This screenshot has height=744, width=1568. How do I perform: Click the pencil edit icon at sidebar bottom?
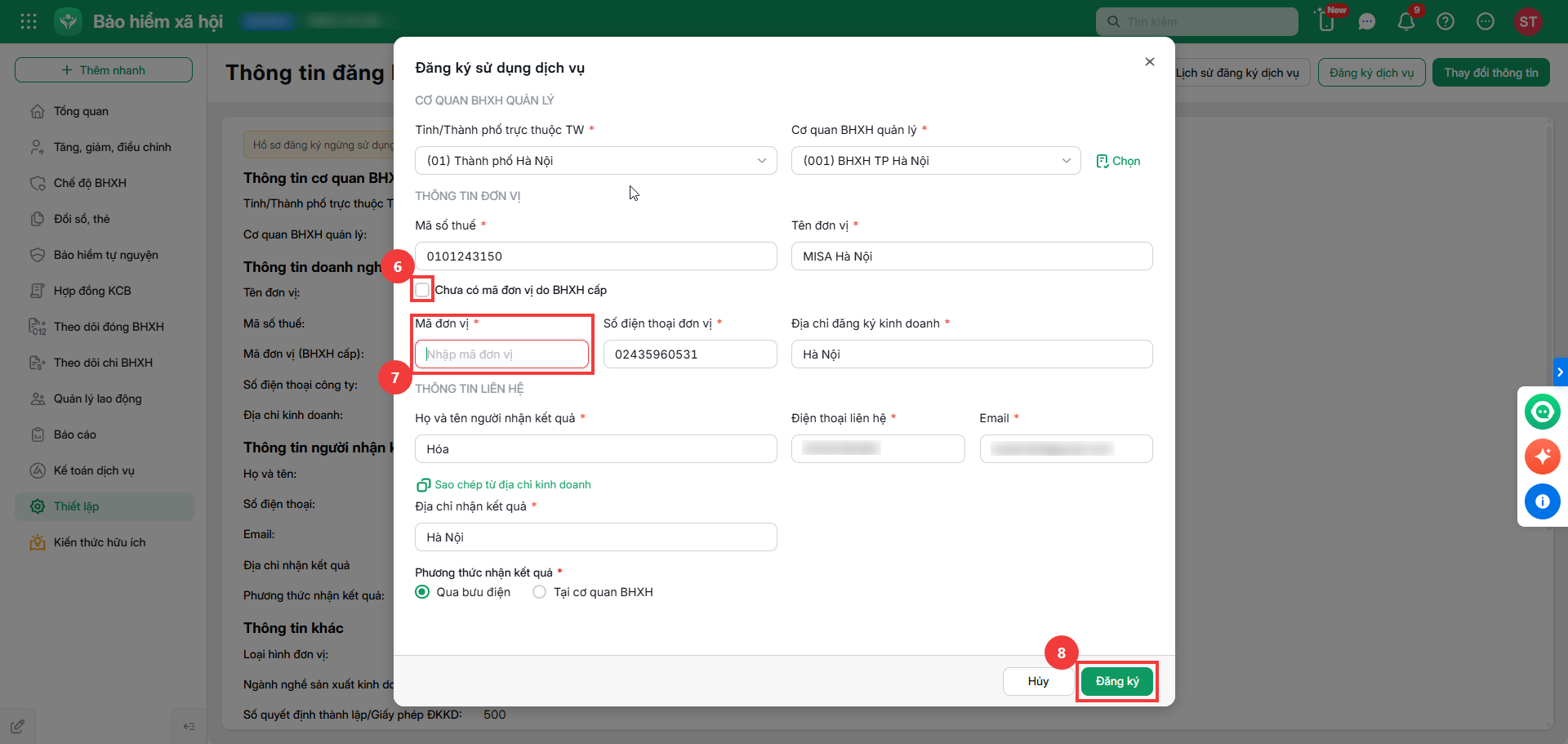click(x=18, y=726)
